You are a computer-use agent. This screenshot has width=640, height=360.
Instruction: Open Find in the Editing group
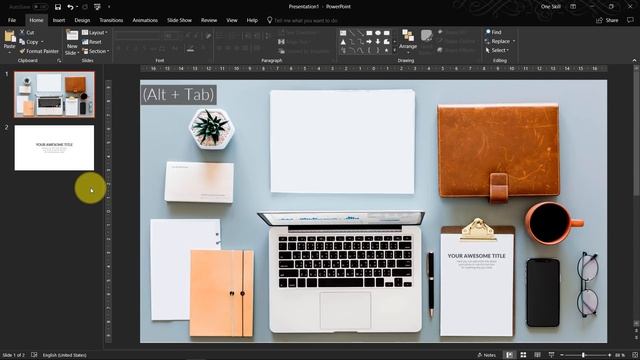pyautogui.click(x=493, y=32)
